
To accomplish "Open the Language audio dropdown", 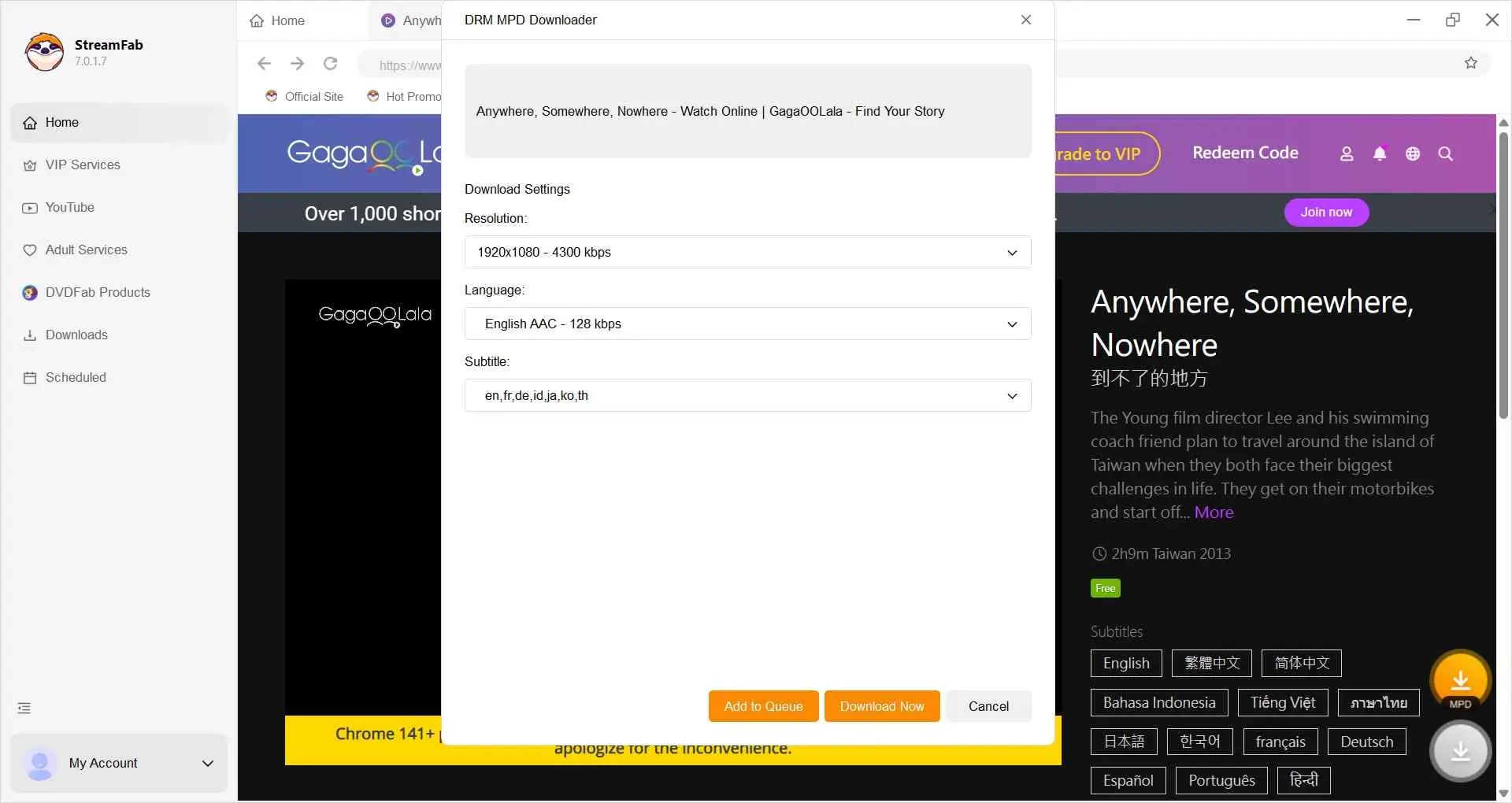I will click(747, 324).
